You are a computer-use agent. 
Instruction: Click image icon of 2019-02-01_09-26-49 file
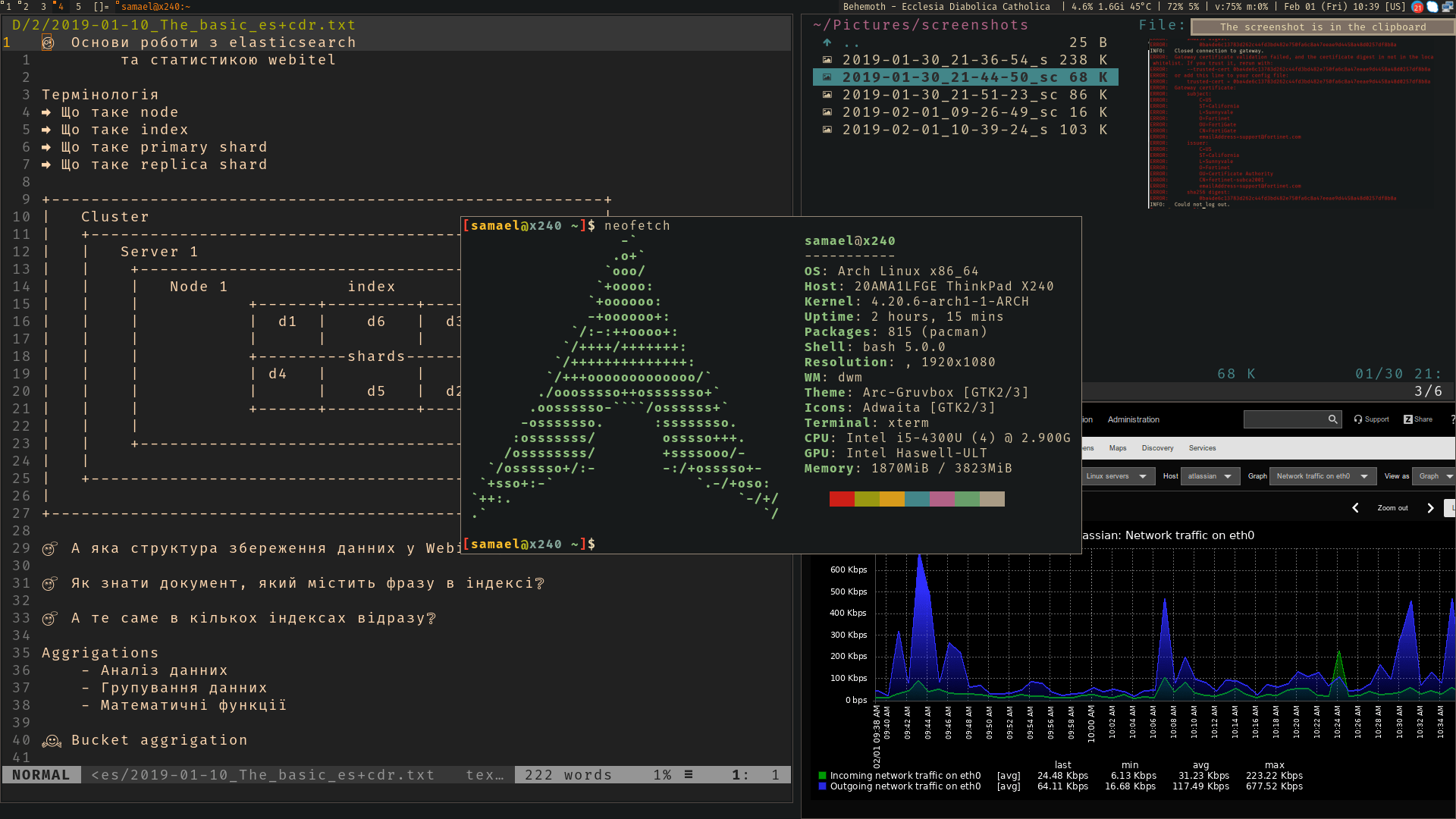click(827, 111)
